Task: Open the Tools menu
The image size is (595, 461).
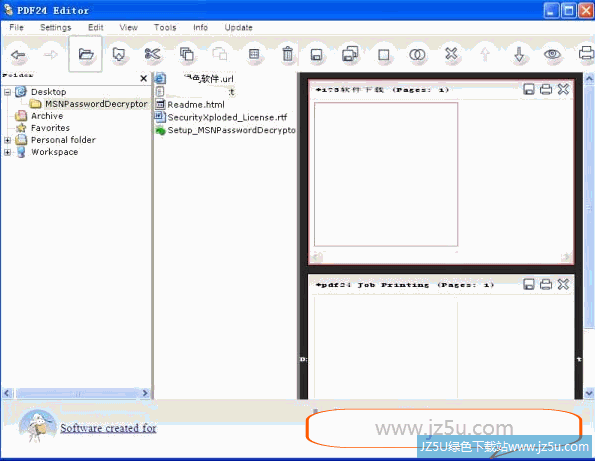Action: pos(165,27)
